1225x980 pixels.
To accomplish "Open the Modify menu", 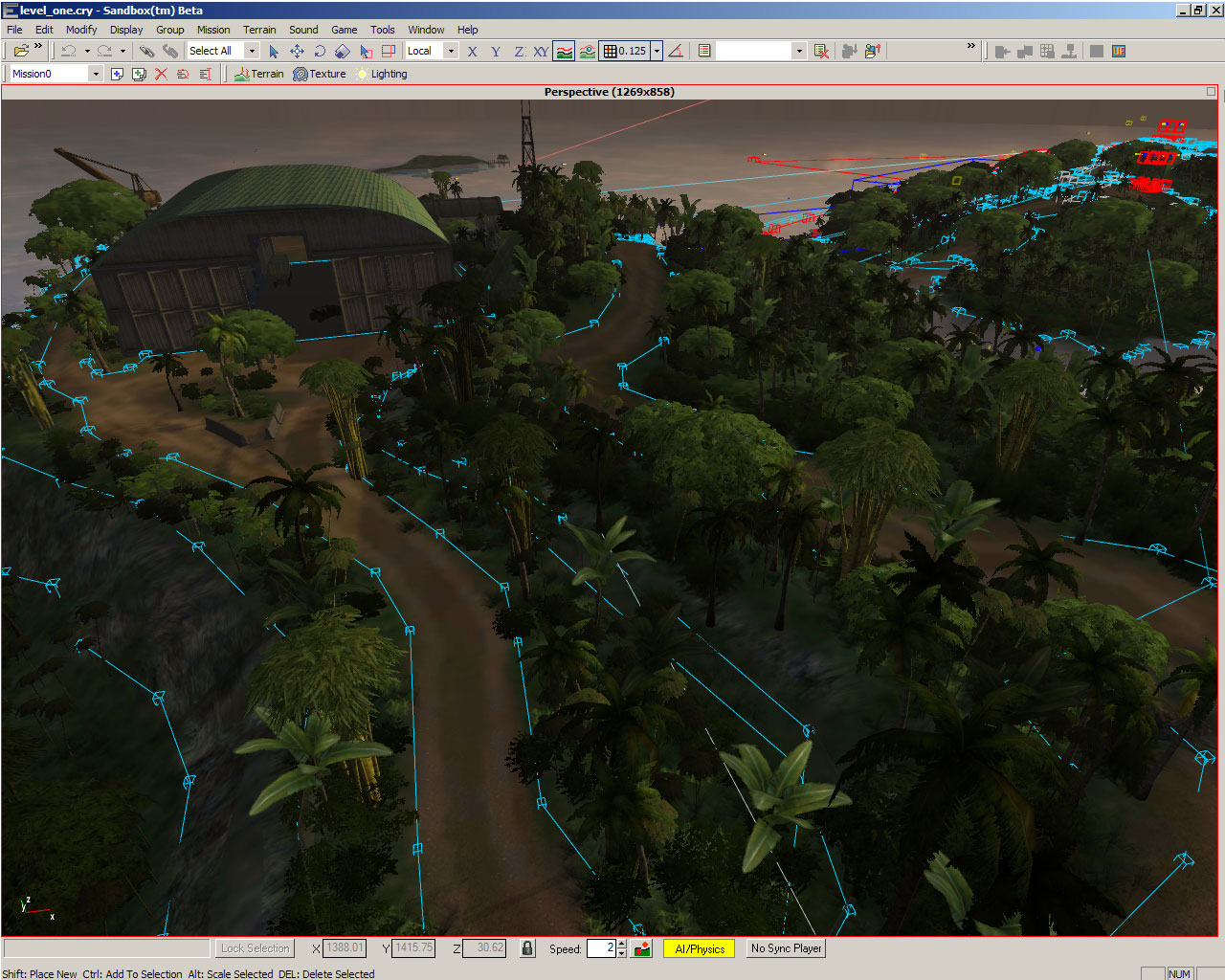I will (81, 30).
